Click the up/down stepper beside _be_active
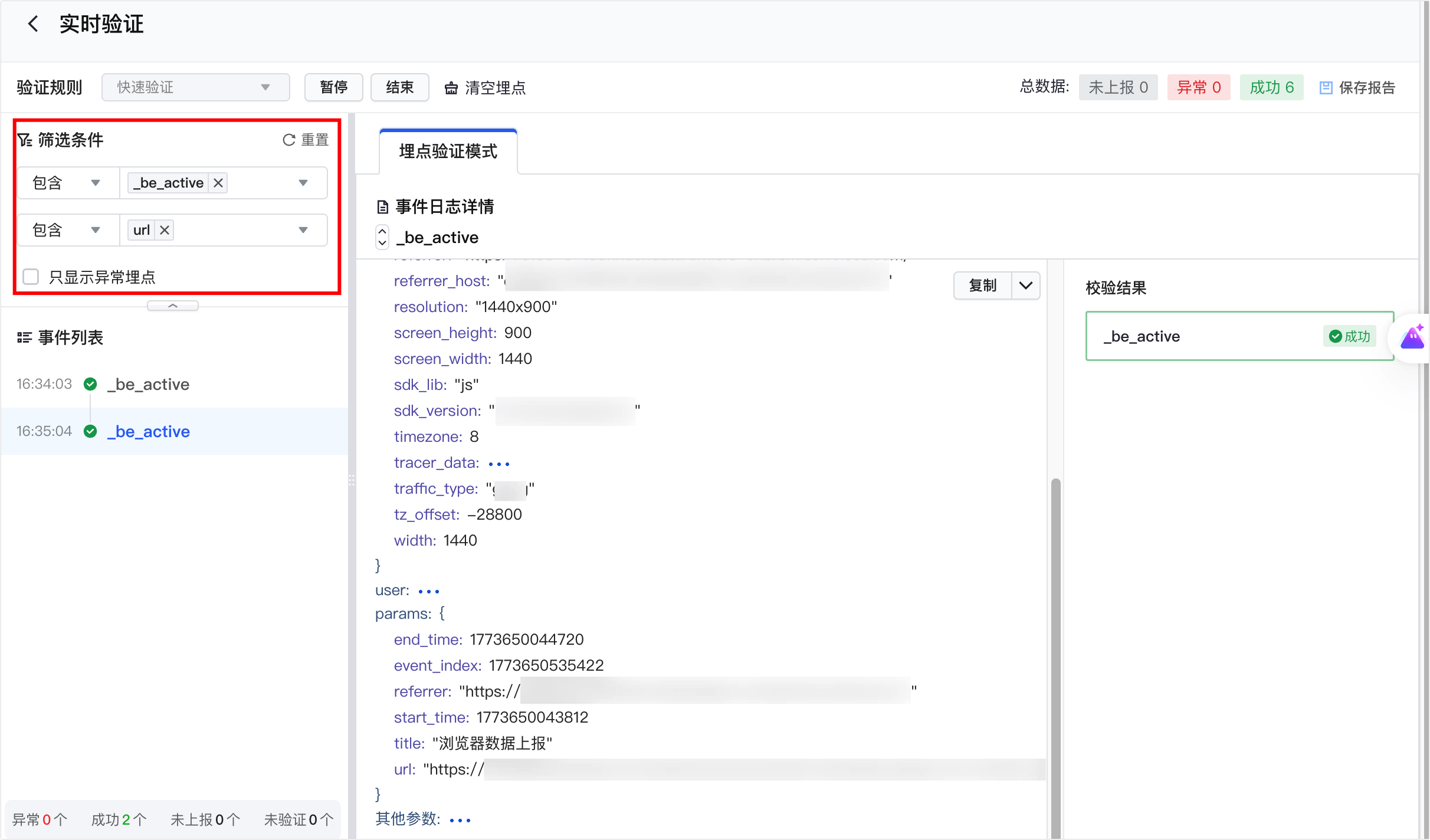1430x840 pixels. (382, 237)
